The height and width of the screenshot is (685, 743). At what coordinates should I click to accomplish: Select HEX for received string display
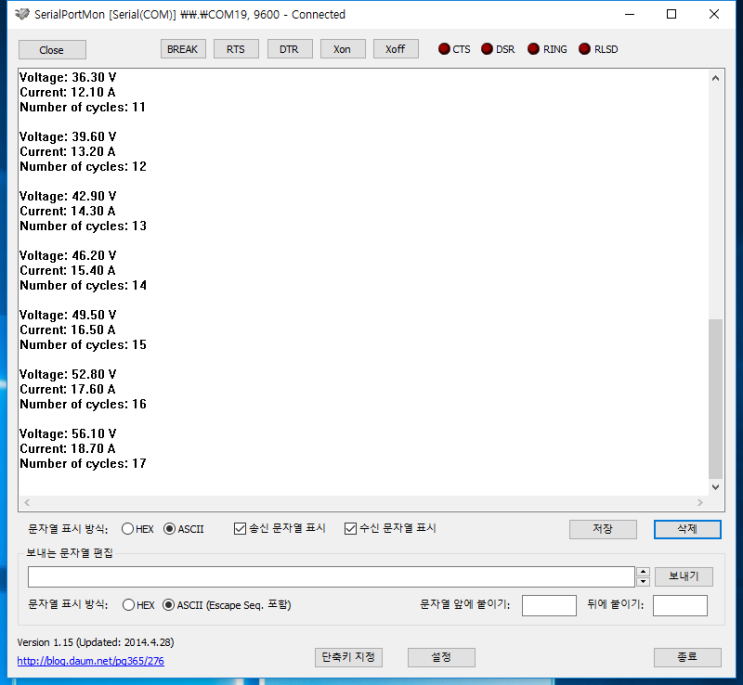click(137, 529)
